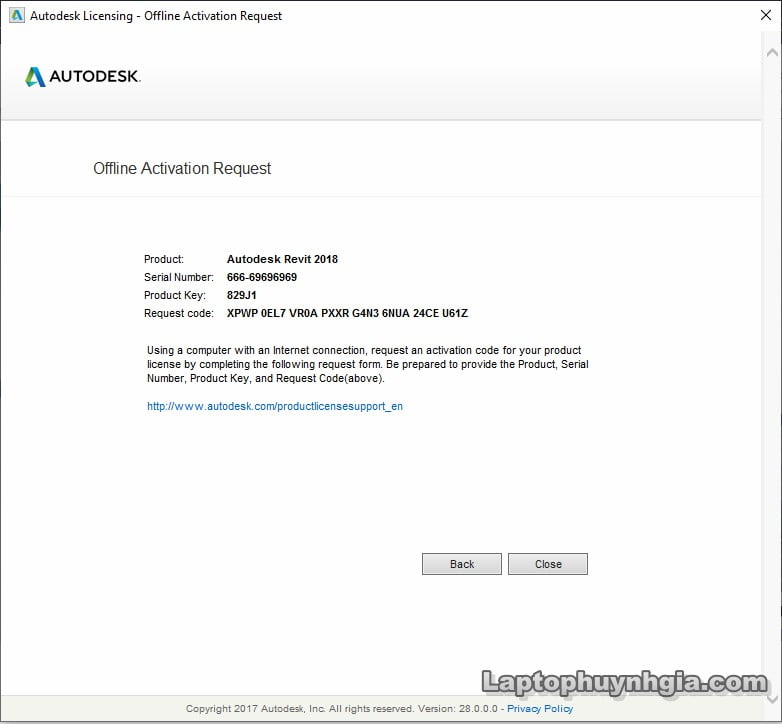The width and height of the screenshot is (782, 724).
Task: Click the Request code label
Action: (x=179, y=313)
